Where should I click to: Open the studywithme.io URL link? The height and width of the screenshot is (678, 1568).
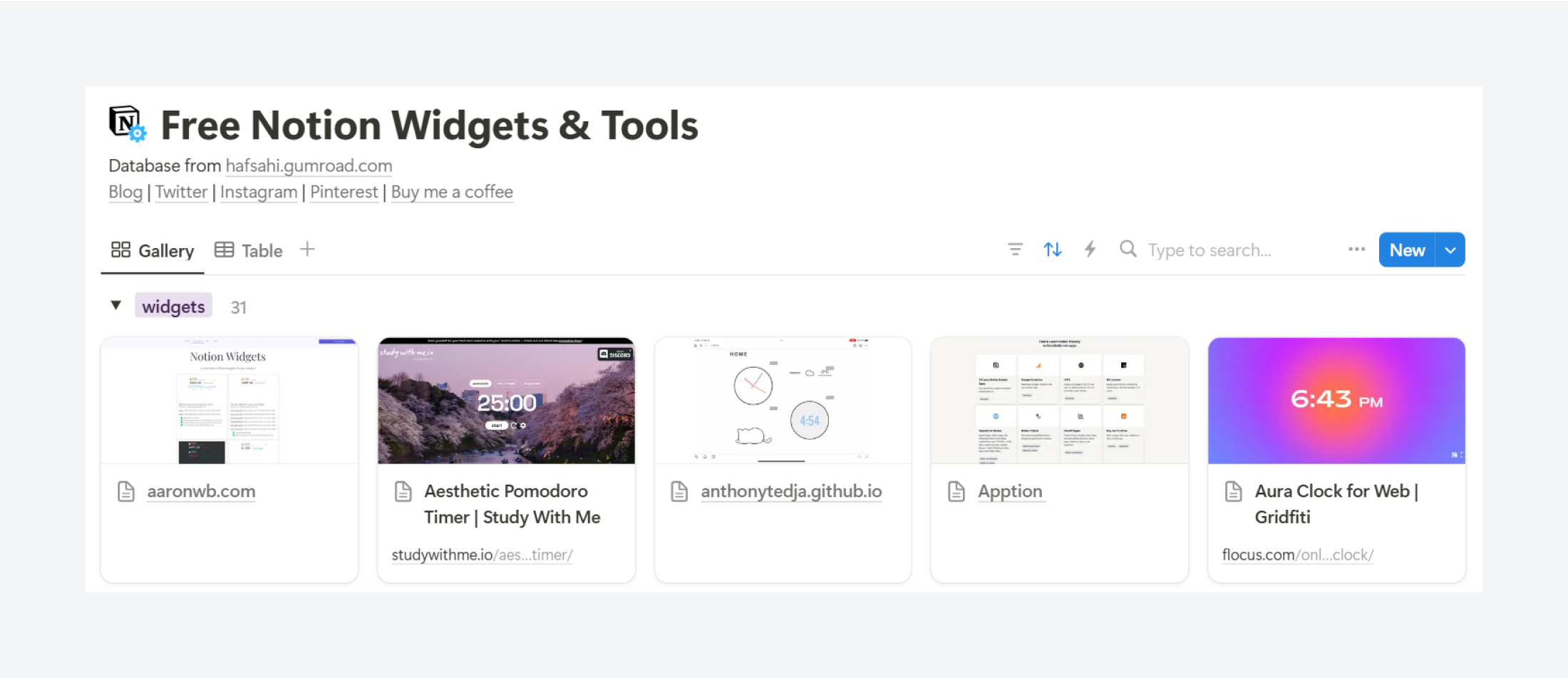coord(482,555)
